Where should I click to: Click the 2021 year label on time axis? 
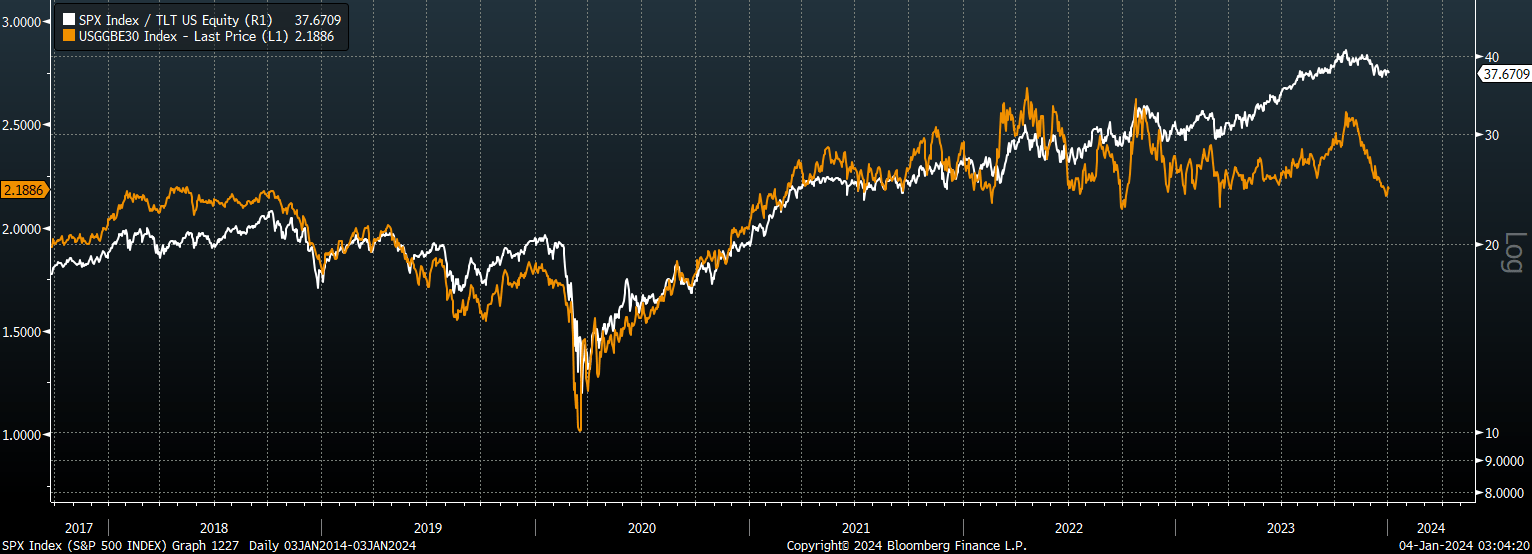pos(855,527)
